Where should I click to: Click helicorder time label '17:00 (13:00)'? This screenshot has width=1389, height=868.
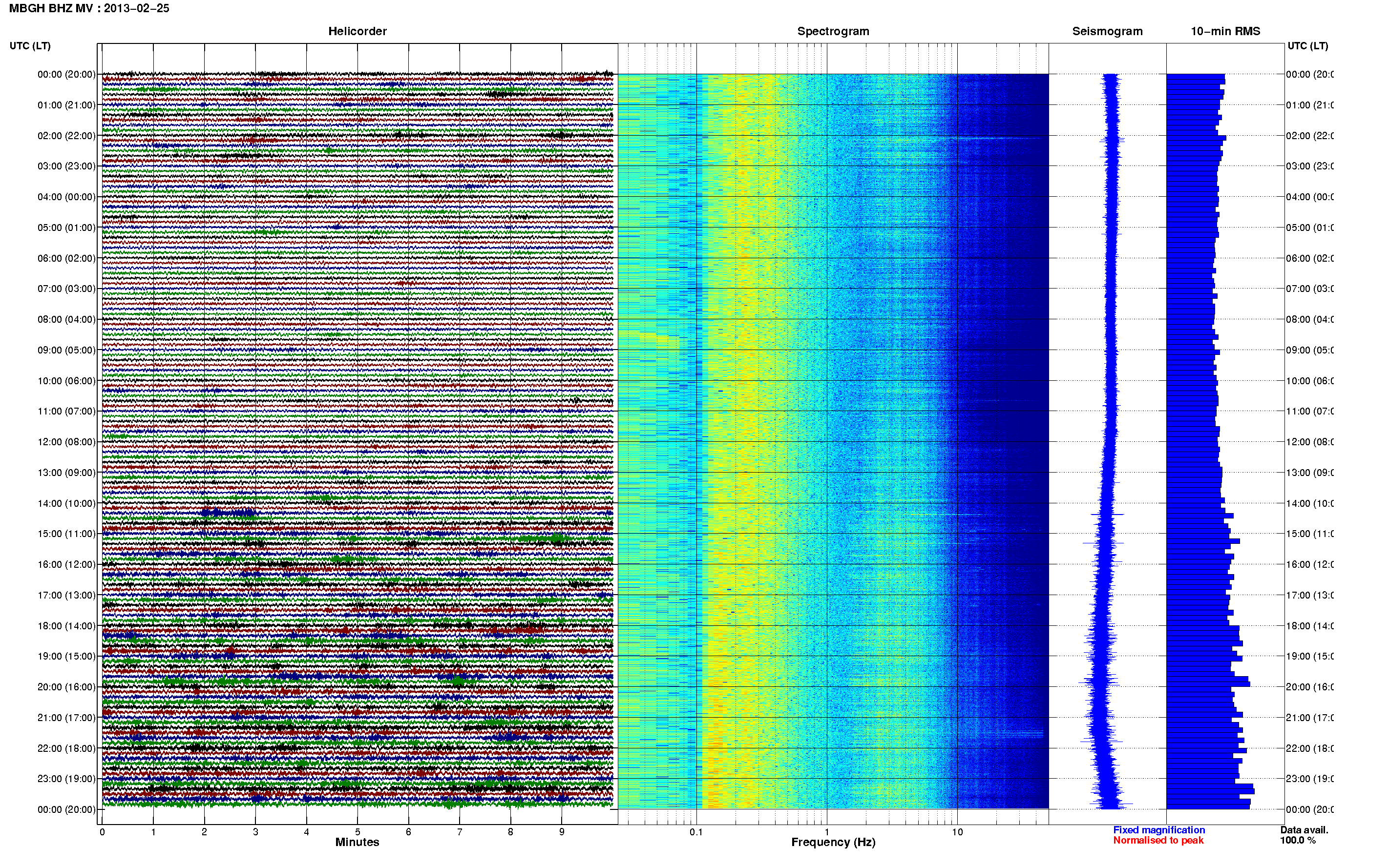click(66, 595)
